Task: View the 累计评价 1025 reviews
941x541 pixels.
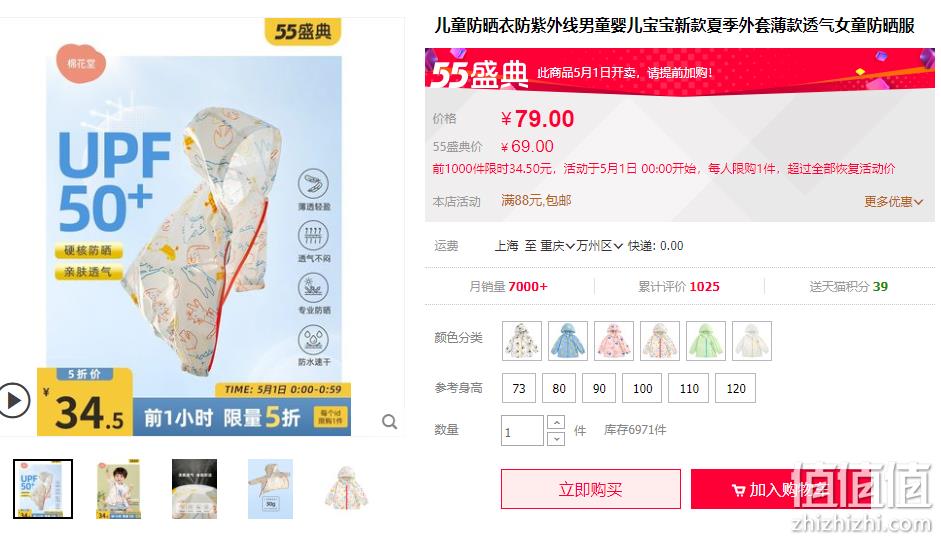Action: coord(679,286)
